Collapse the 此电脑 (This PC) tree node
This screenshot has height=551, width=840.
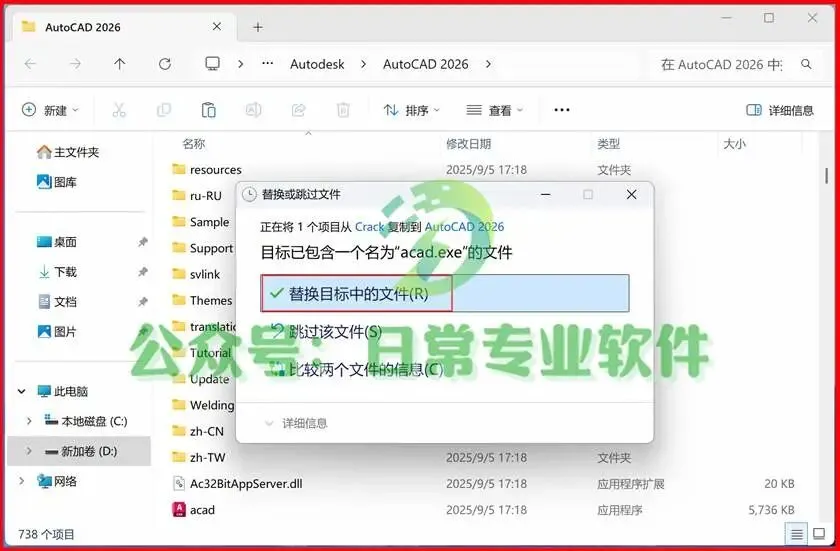(21, 391)
